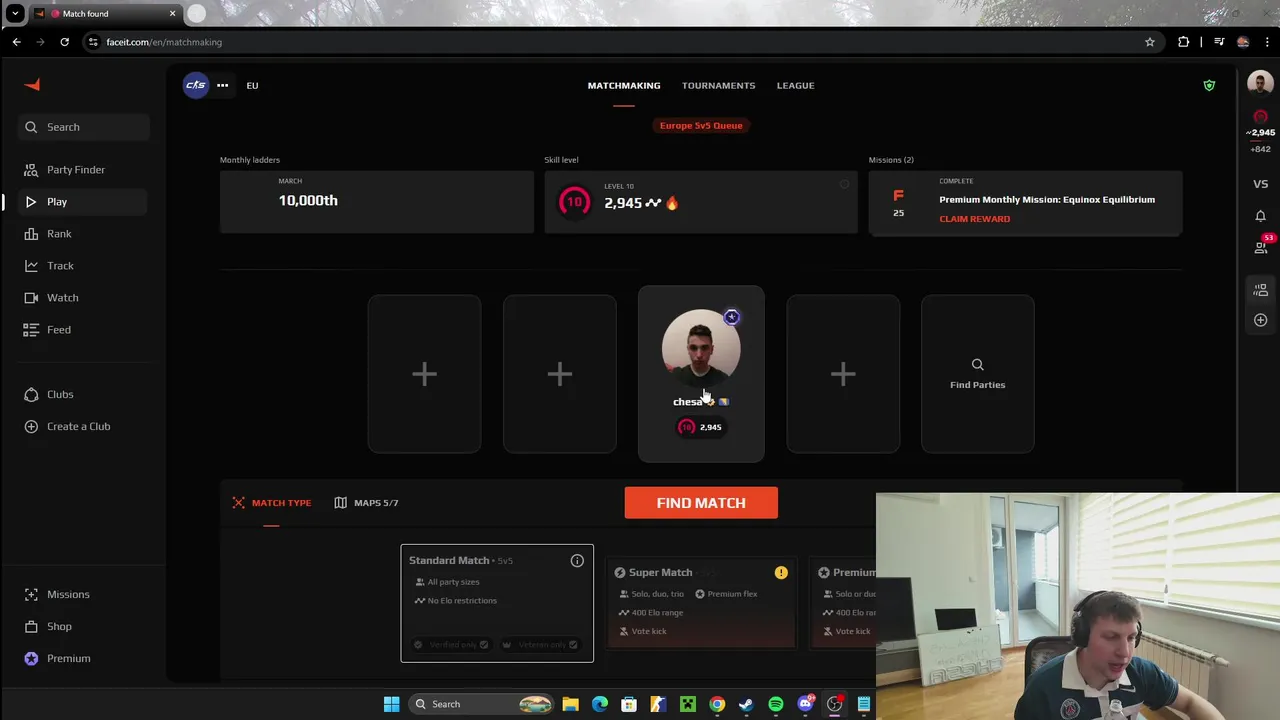Open Spotify from the taskbar
The height and width of the screenshot is (720, 1280).
(x=776, y=704)
